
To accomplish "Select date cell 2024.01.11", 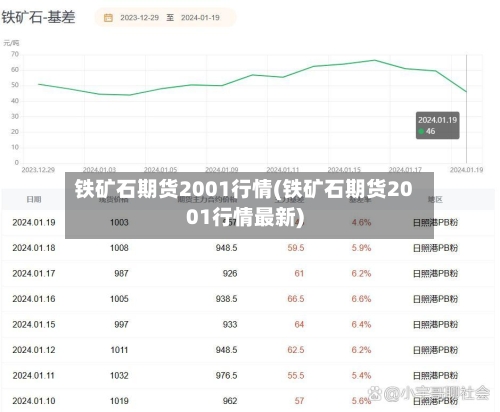I will point(34,376).
